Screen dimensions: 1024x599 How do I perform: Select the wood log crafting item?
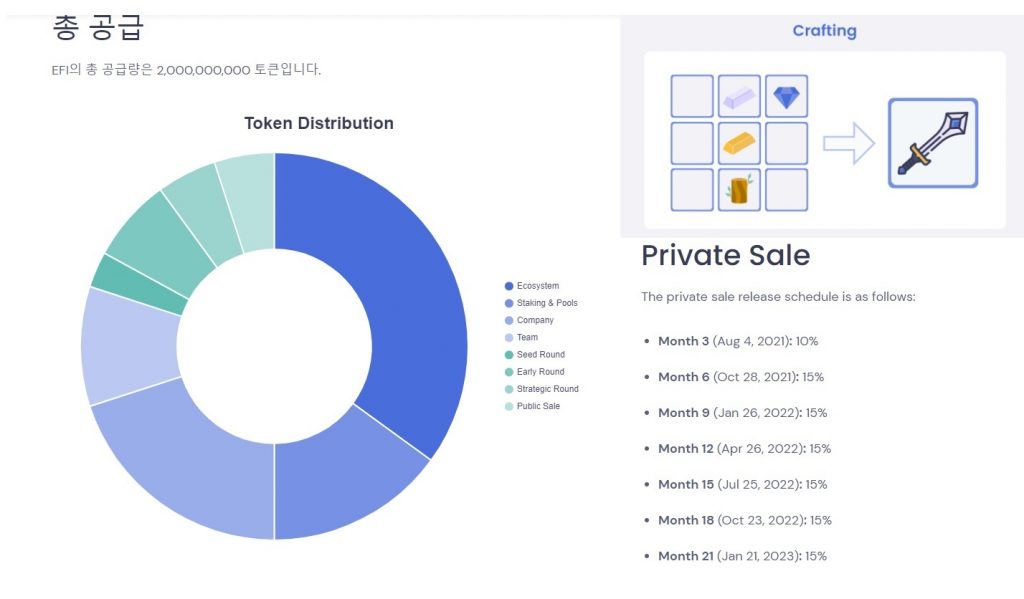pyautogui.click(x=739, y=189)
